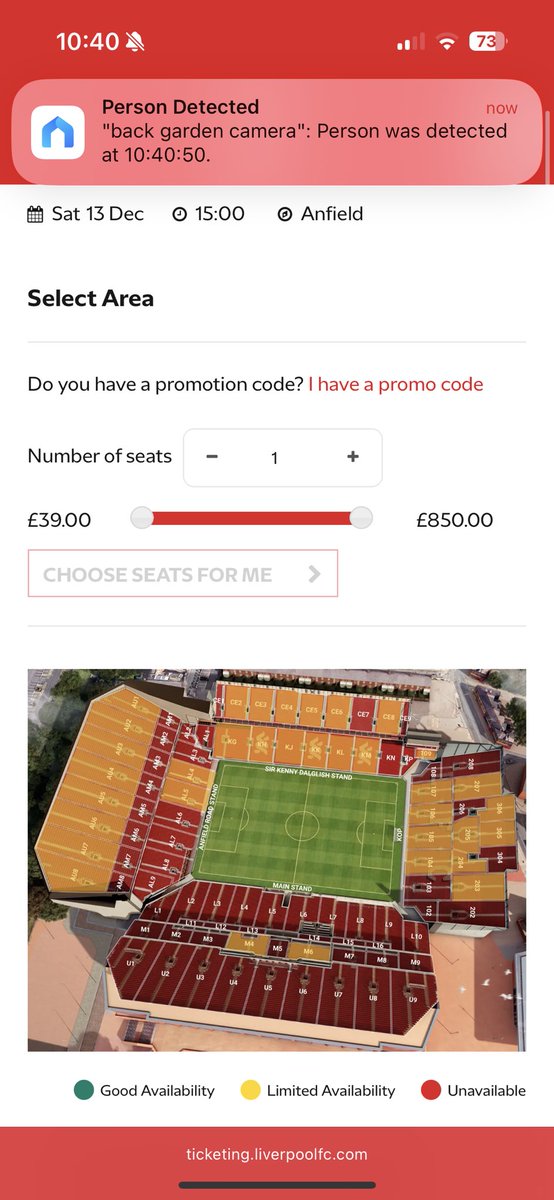Tap the ticketing.liverpoolfc.com address bar
554x1200 pixels.
click(277, 1154)
